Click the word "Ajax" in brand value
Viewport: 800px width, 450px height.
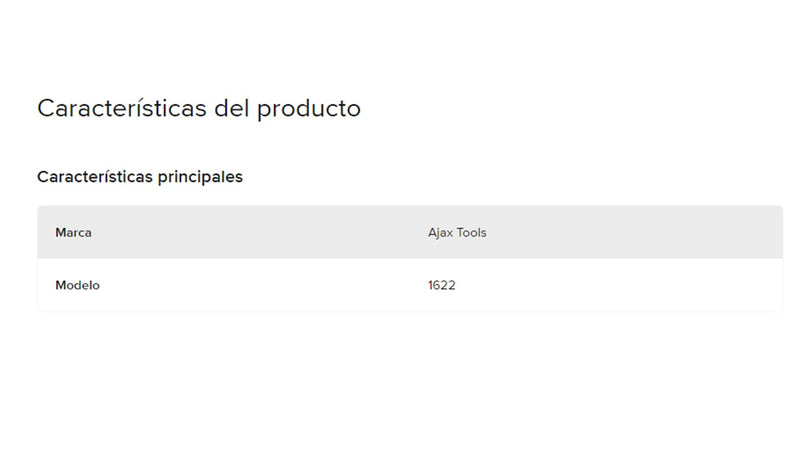tap(440, 233)
